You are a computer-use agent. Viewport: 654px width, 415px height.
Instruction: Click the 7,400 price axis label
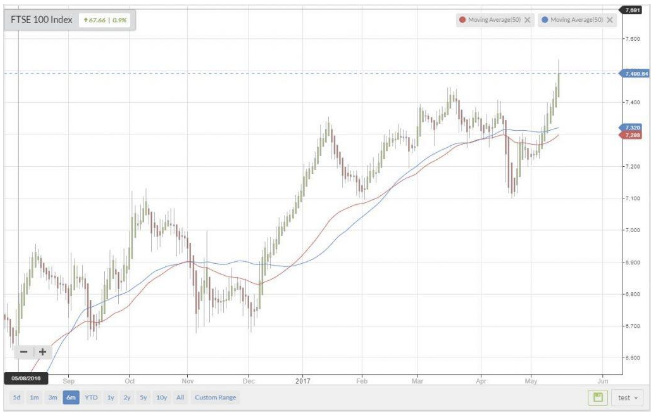click(x=632, y=102)
